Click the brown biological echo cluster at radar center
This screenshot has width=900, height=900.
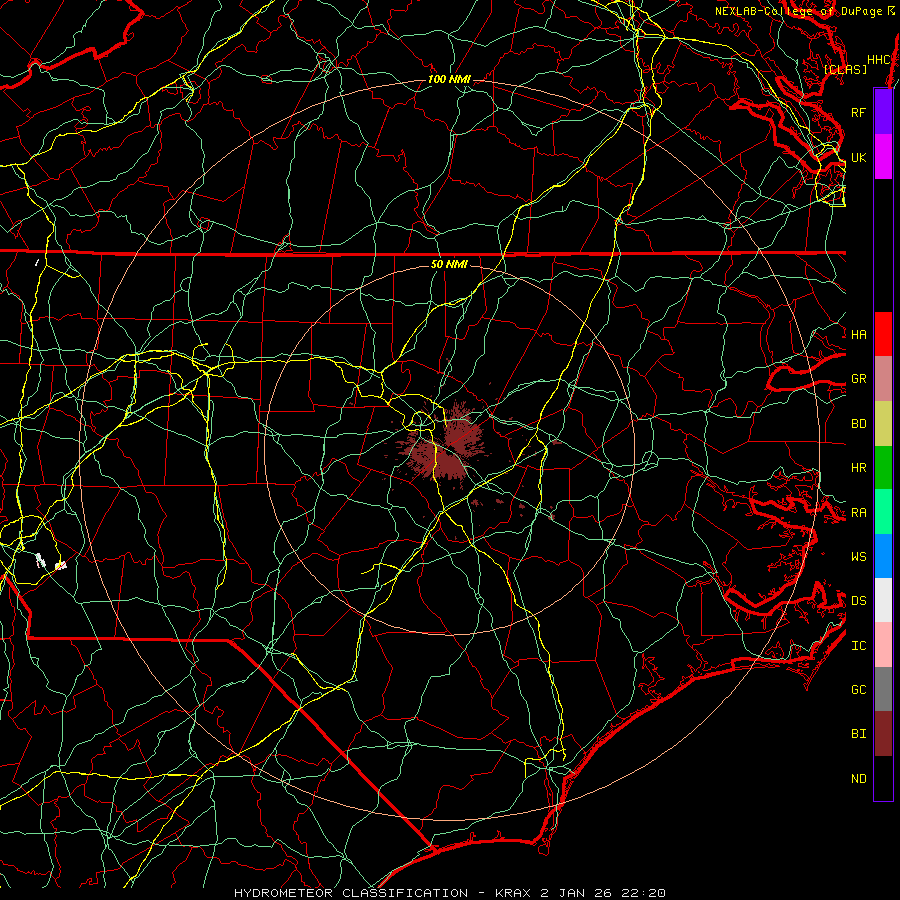coord(448,445)
